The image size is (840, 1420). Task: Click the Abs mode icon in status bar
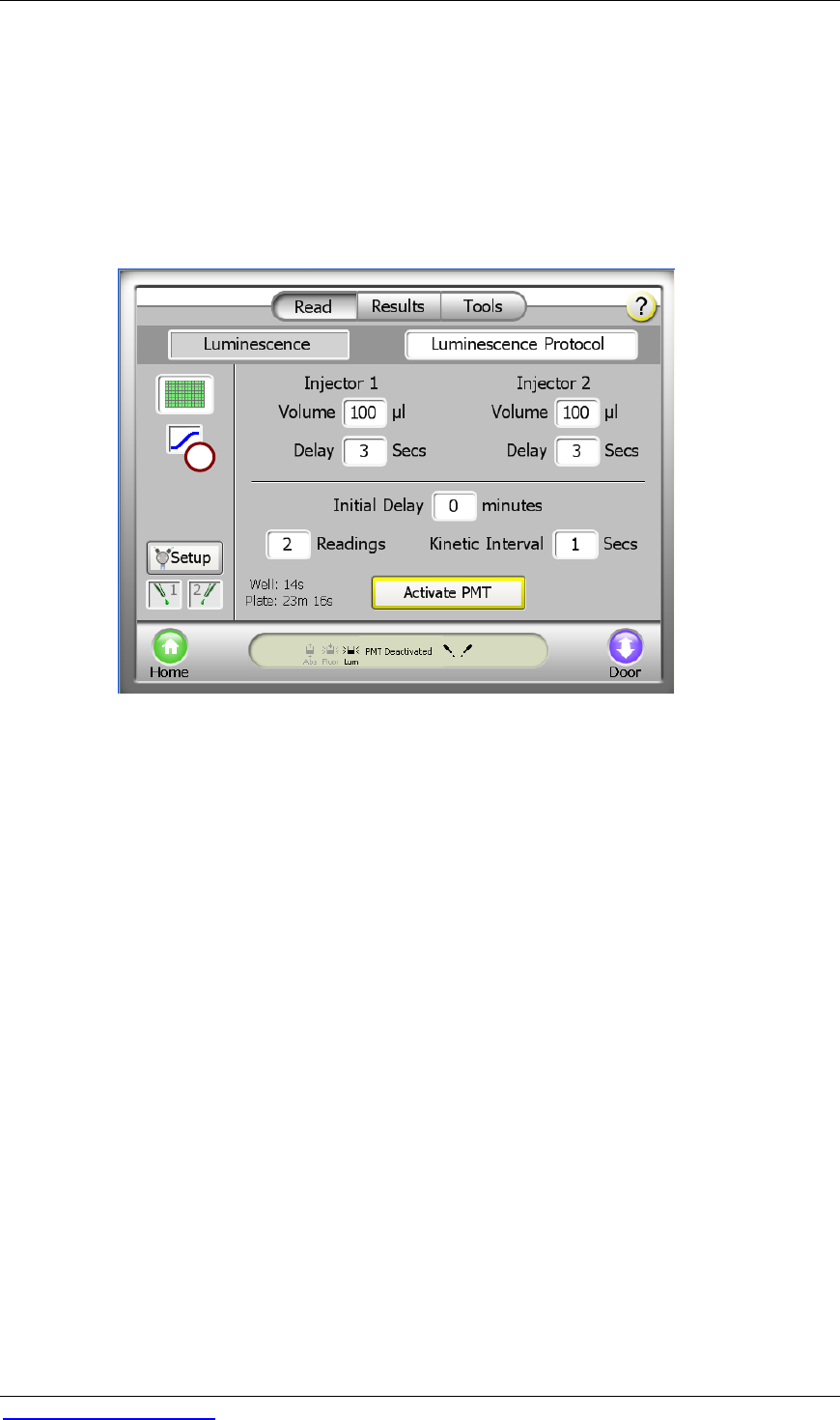[x=310, y=653]
